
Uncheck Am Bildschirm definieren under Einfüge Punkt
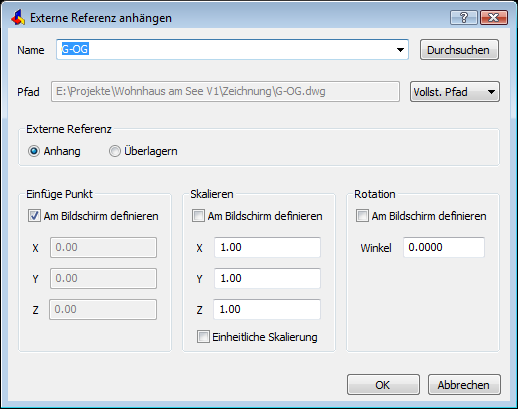tap(34, 216)
